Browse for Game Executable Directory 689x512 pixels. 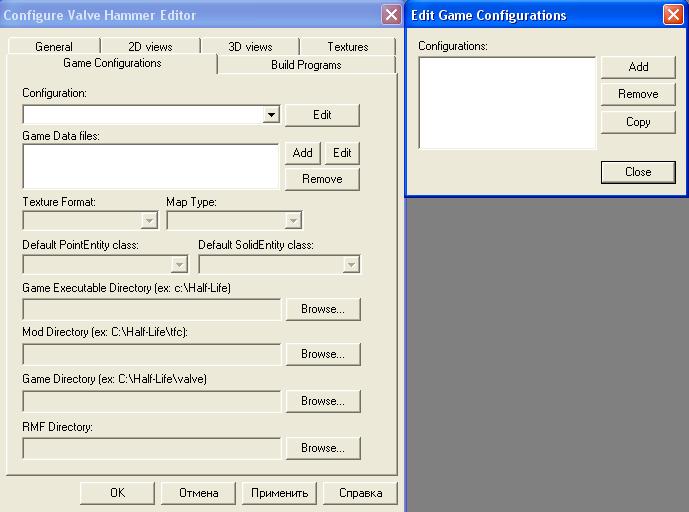click(x=323, y=309)
